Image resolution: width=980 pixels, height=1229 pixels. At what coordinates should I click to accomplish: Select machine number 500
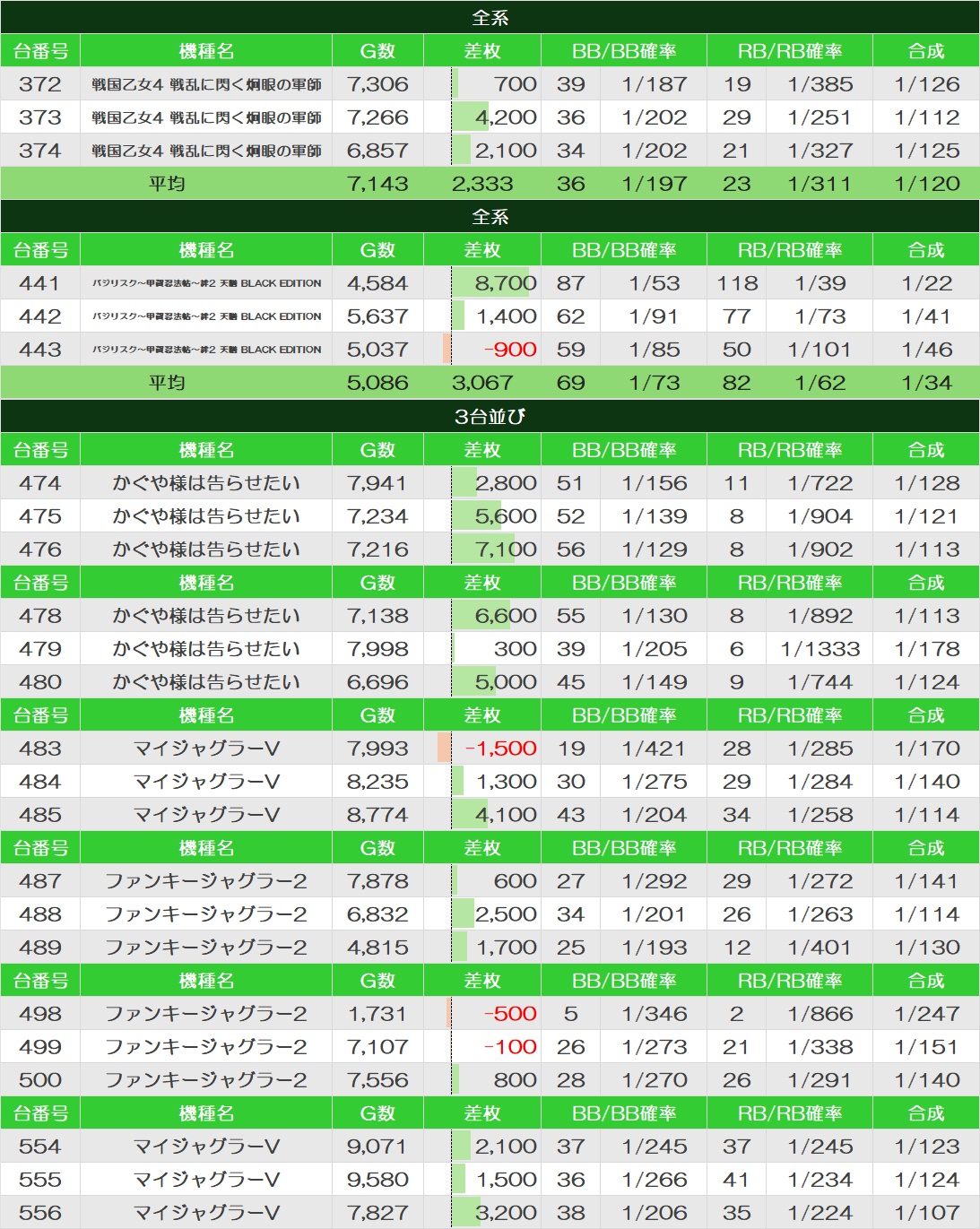click(40, 1080)
